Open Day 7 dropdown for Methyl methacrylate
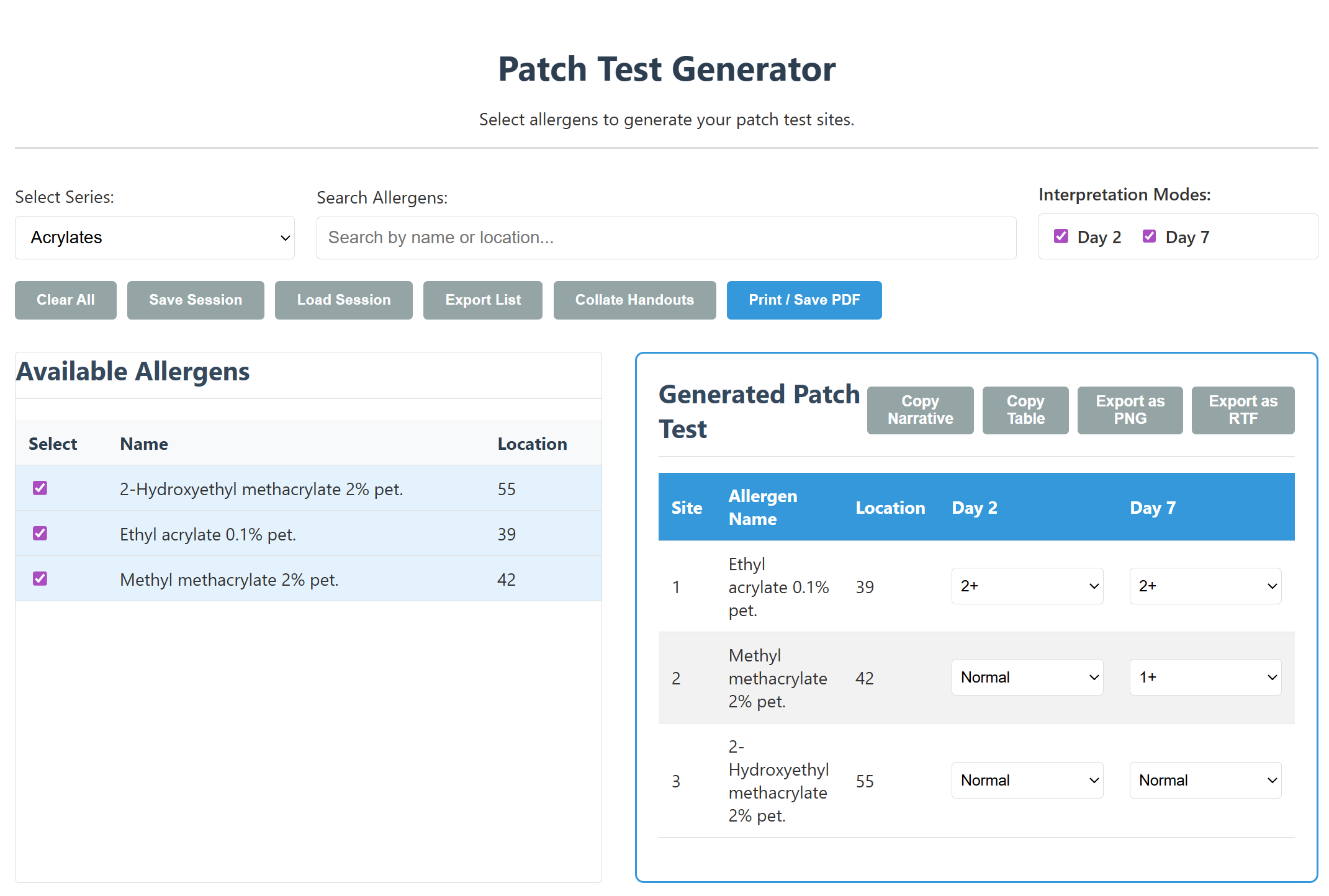The width and height of the screenshot is (1329, 896). (1205, 677)
